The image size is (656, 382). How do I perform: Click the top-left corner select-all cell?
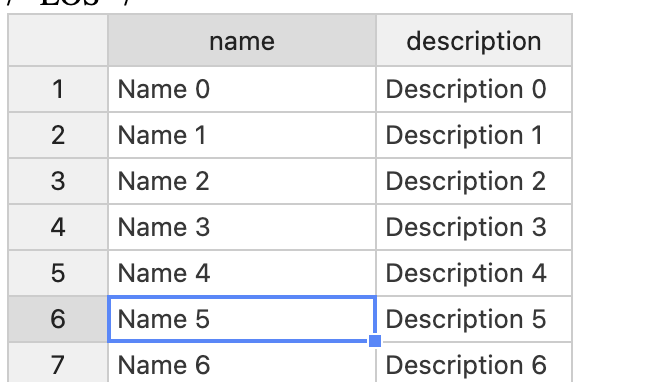coord(58,41)
